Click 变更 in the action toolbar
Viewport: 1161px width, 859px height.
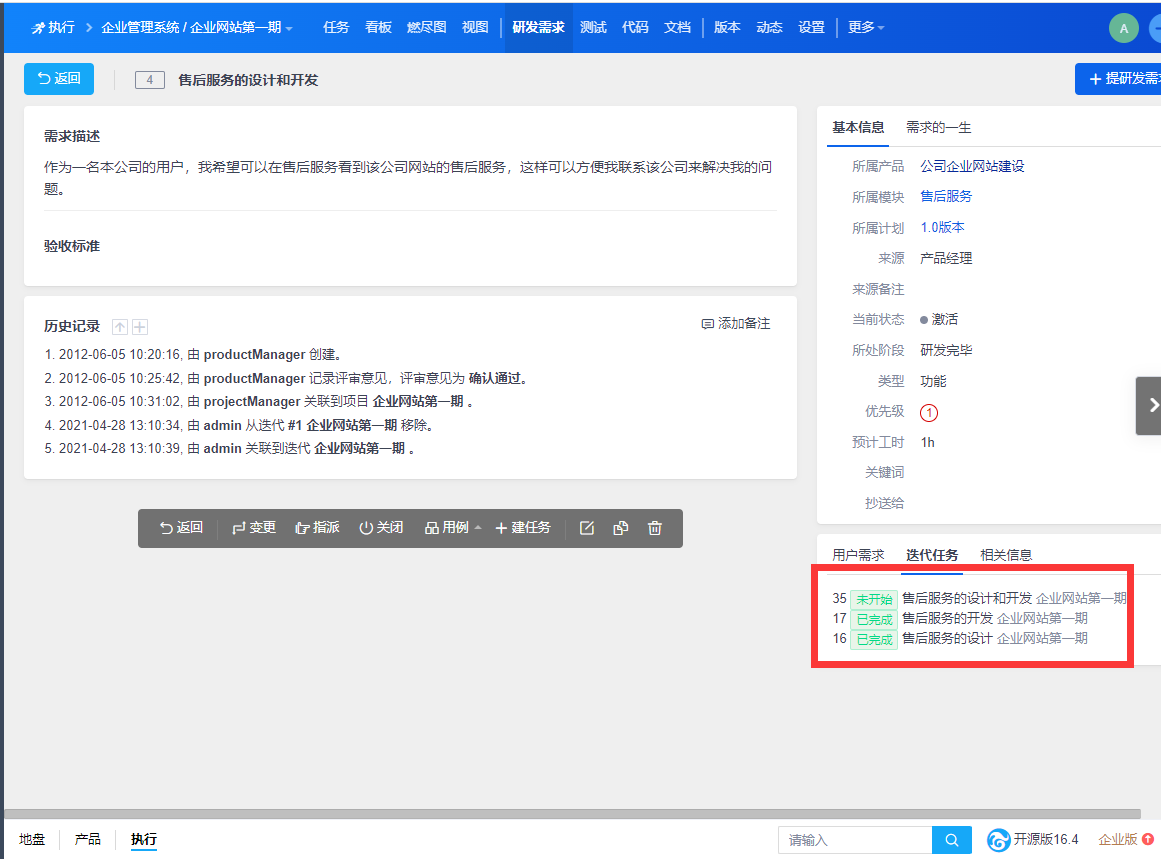(x=254, y=528)
